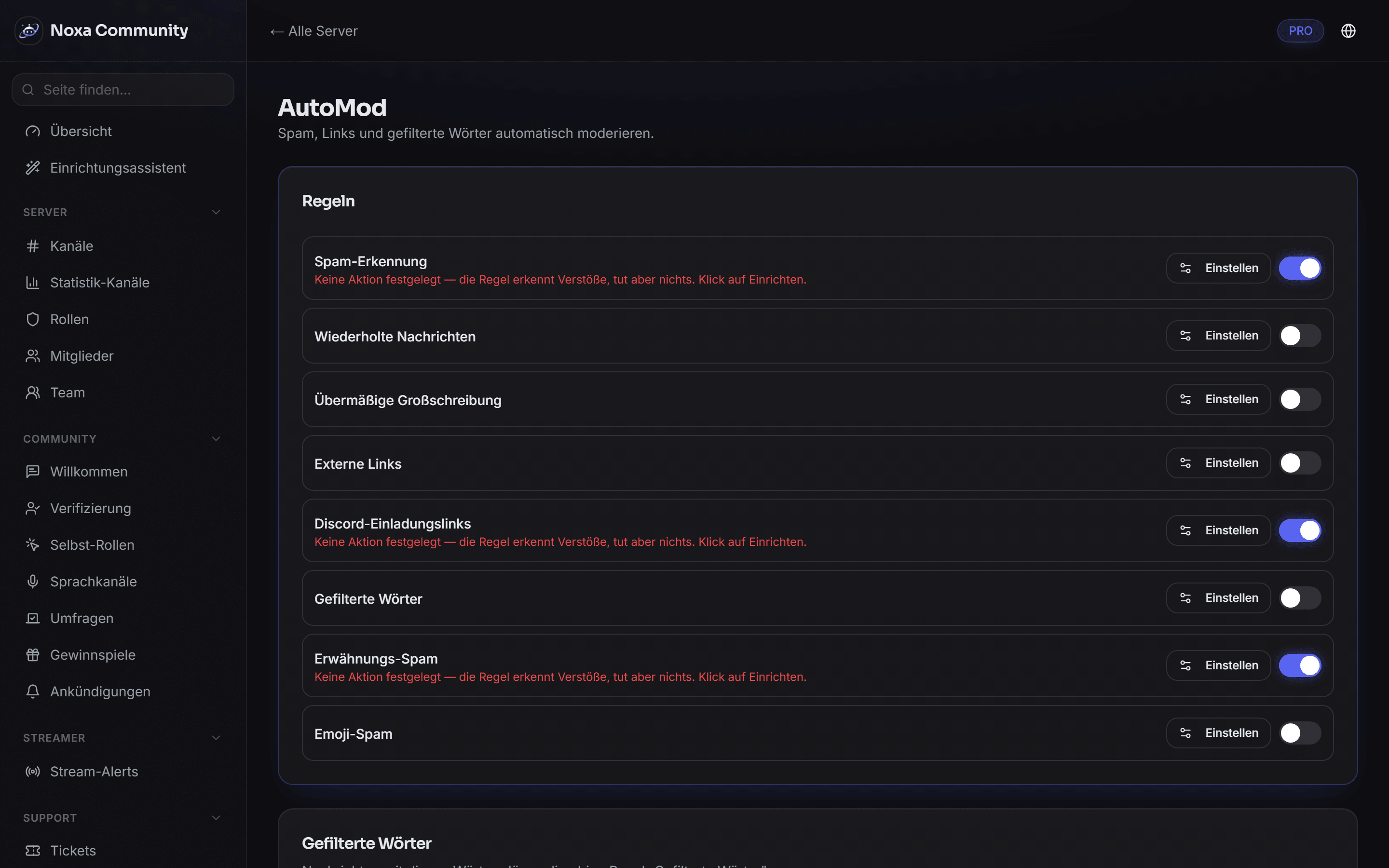The image size is (1389, 868).
Task: Click the Noxa Community title
Action: (120, 30)
